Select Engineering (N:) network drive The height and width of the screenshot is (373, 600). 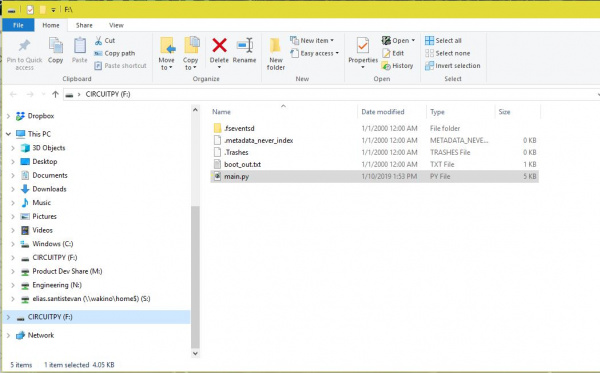(51, 285)
